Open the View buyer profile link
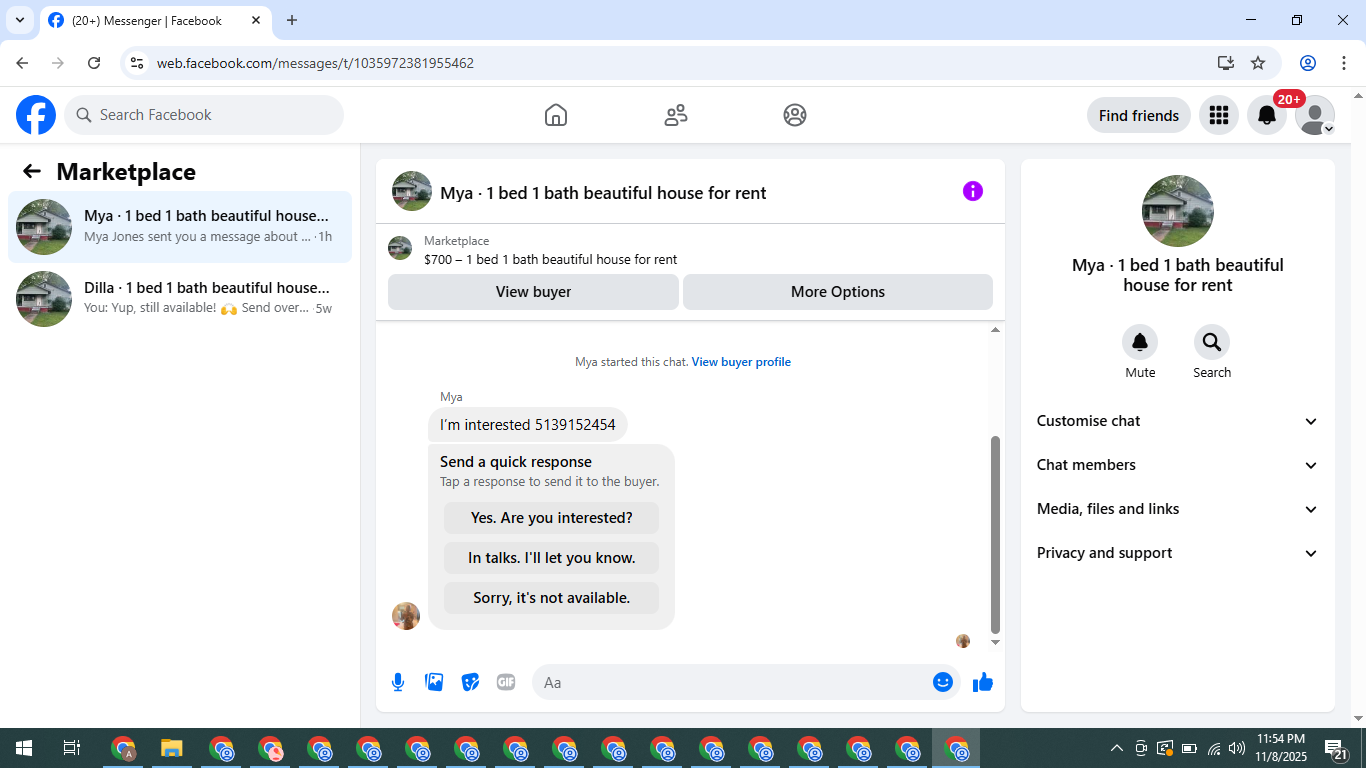This screenshot has width=1366, height=768. (741, 362)
